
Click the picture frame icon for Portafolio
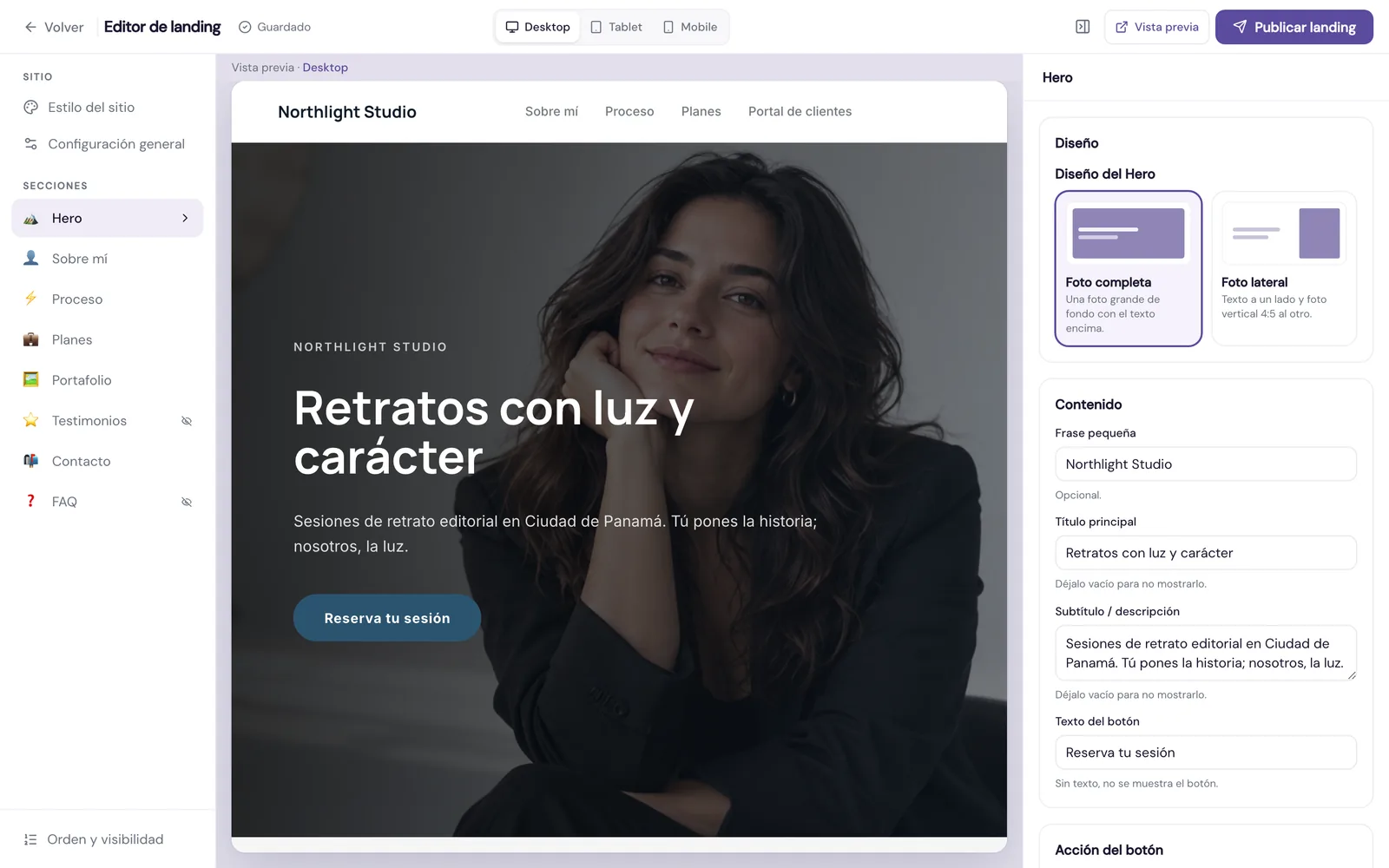point(31,379)
